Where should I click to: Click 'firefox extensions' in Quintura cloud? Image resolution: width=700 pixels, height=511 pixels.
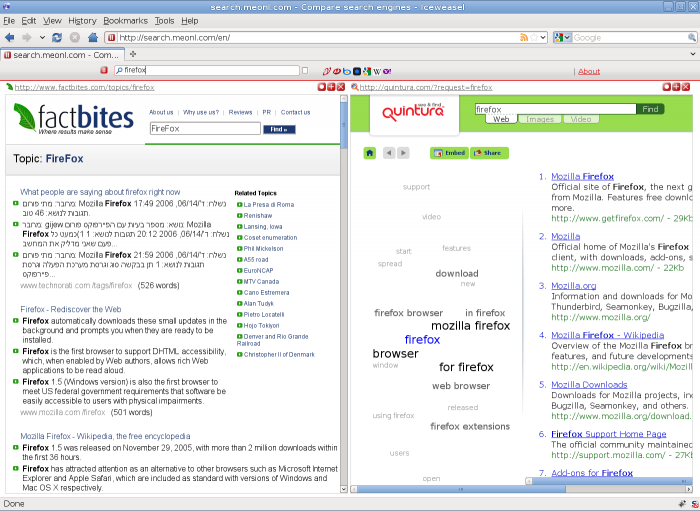click(x=470, y=427)
